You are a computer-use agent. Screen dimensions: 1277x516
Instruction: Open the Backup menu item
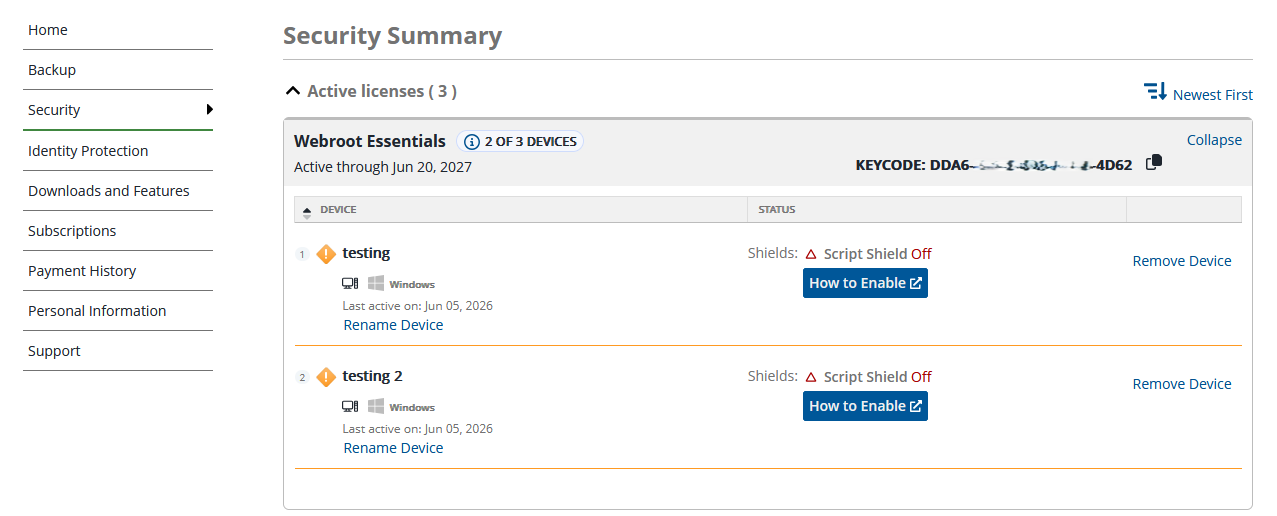[x=52, y=70]
